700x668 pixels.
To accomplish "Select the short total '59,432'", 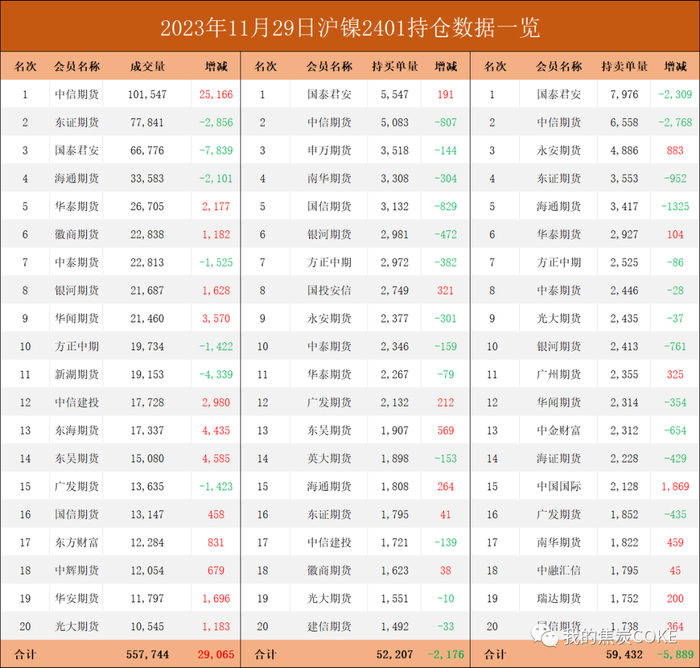I will pyautogui.click(x=624, y=655).
